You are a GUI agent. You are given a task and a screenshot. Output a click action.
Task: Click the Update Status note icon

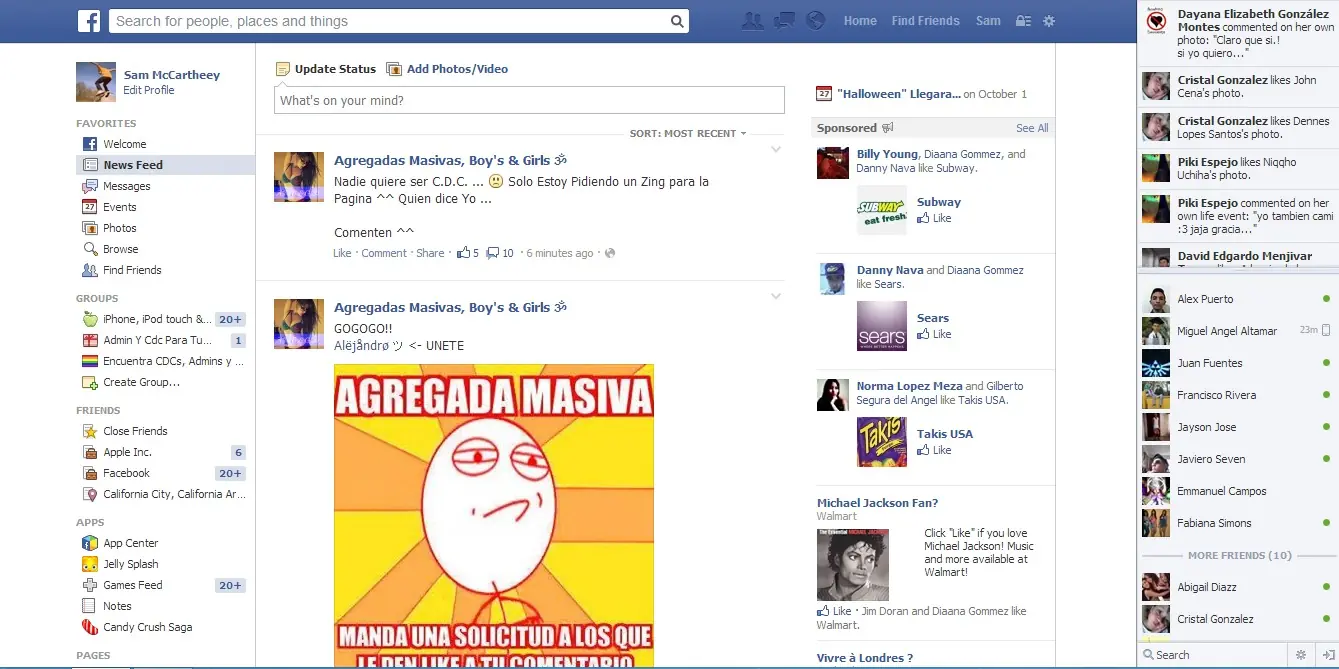coord(283,69)
